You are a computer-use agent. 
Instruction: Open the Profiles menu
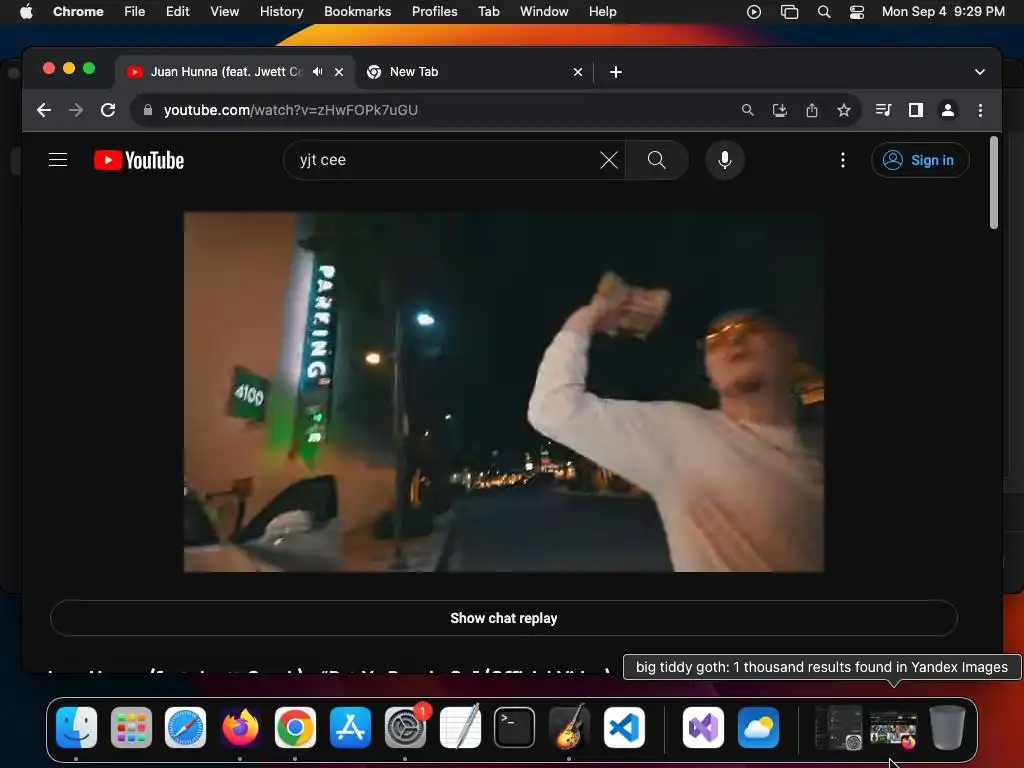click(434, 11)
